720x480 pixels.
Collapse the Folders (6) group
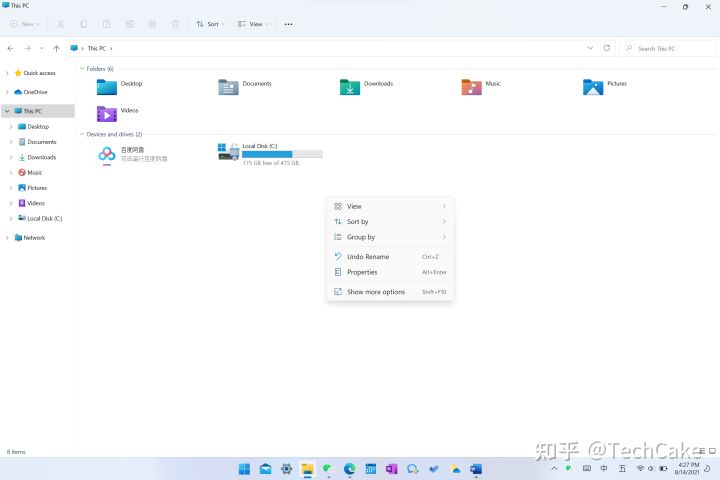tap(82, 69)
